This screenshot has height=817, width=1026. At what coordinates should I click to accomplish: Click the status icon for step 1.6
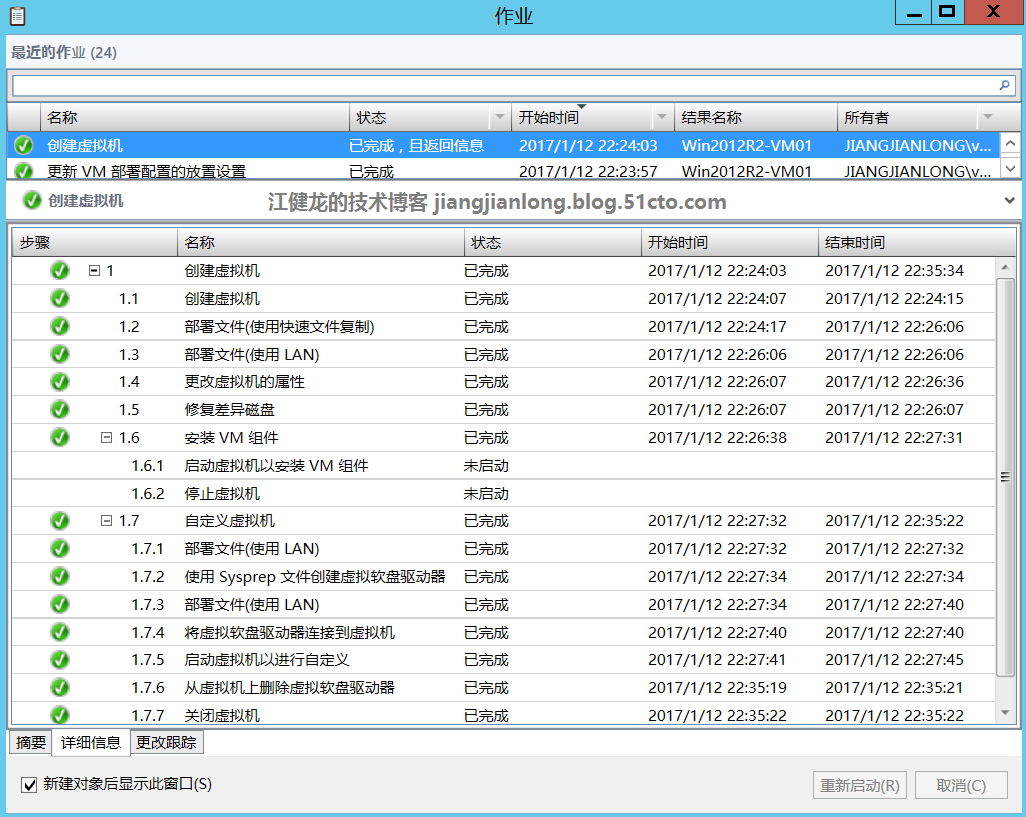coord(60,437)
